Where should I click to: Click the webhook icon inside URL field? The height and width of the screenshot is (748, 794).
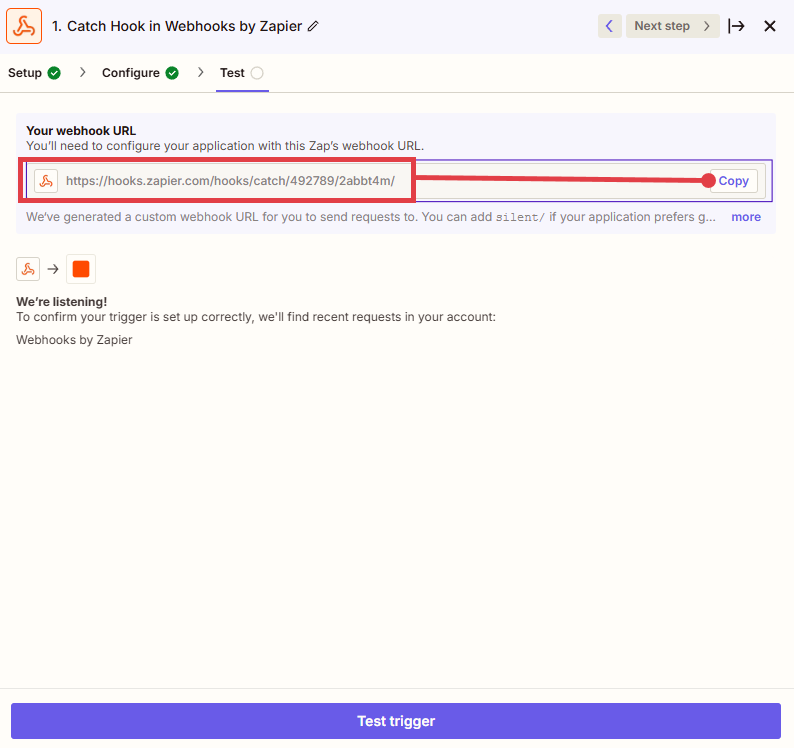click(x=46, y=181)
